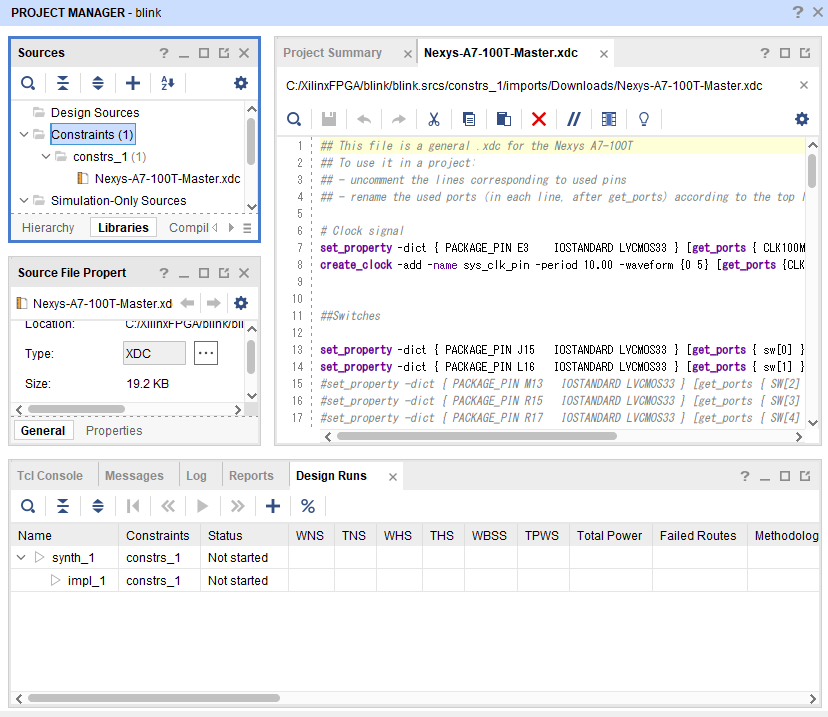The image size is (828, 717).
Task: Click the red delete X in editor toolbar
Action: click(539, 119)
